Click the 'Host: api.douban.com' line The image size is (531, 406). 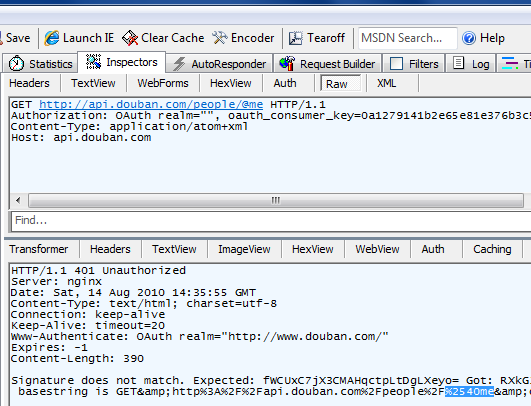coord(81,137)
